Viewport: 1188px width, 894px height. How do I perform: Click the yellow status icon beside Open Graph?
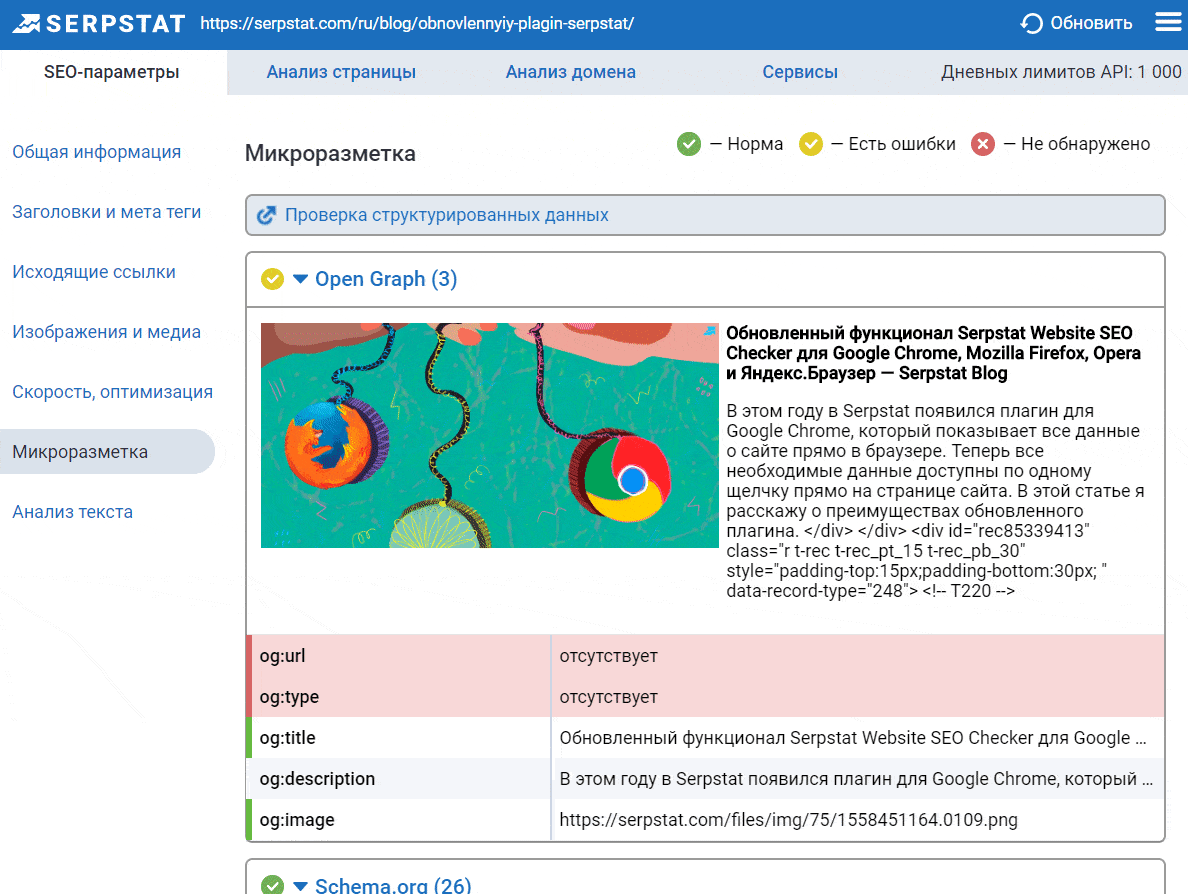(x=273, y=279)
